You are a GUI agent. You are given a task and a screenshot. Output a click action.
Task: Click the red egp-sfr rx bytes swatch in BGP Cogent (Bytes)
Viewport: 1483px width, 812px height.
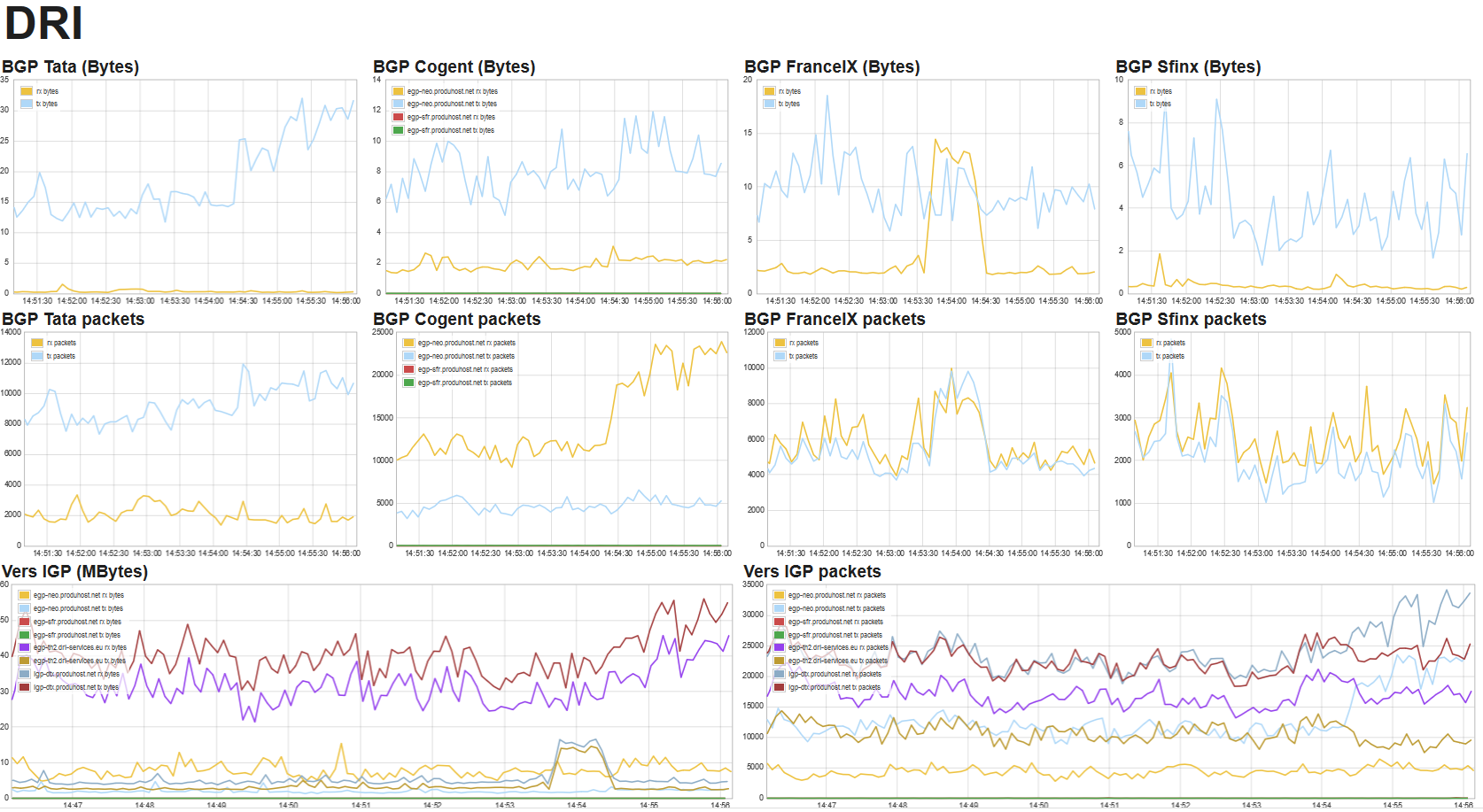[x=399, y=117]
